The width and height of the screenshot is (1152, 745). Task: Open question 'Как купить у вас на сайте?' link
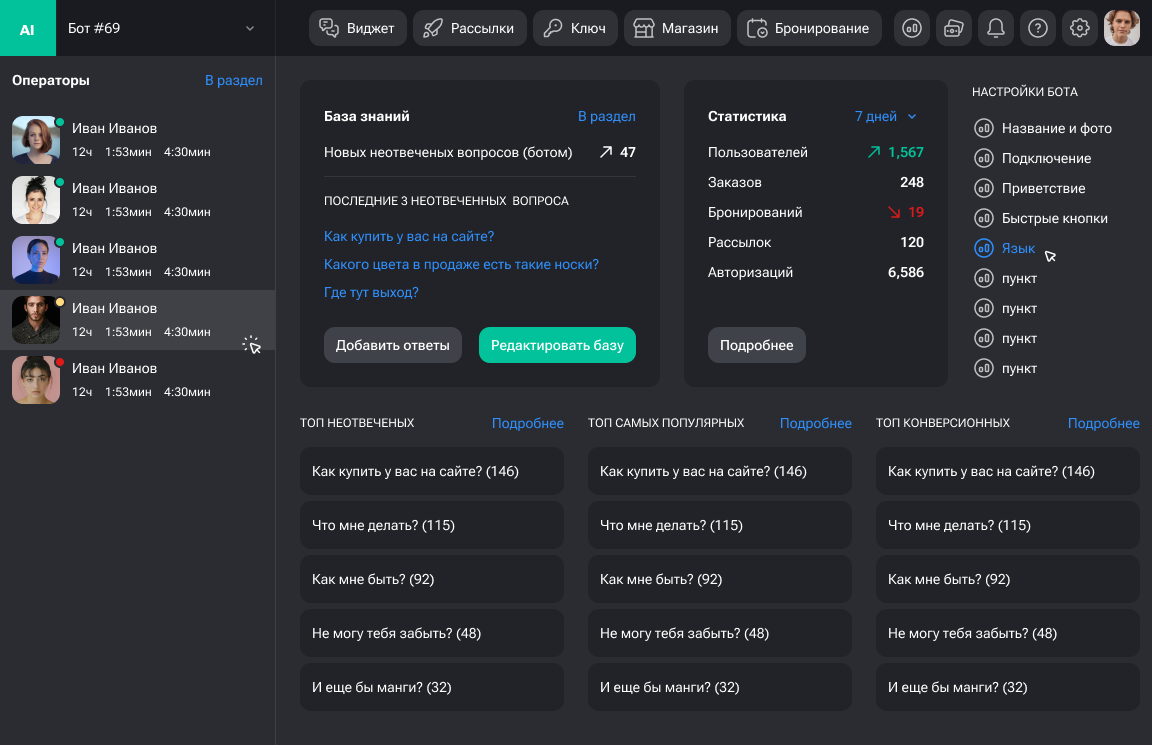pyautogui.click(x=409, y=236)
